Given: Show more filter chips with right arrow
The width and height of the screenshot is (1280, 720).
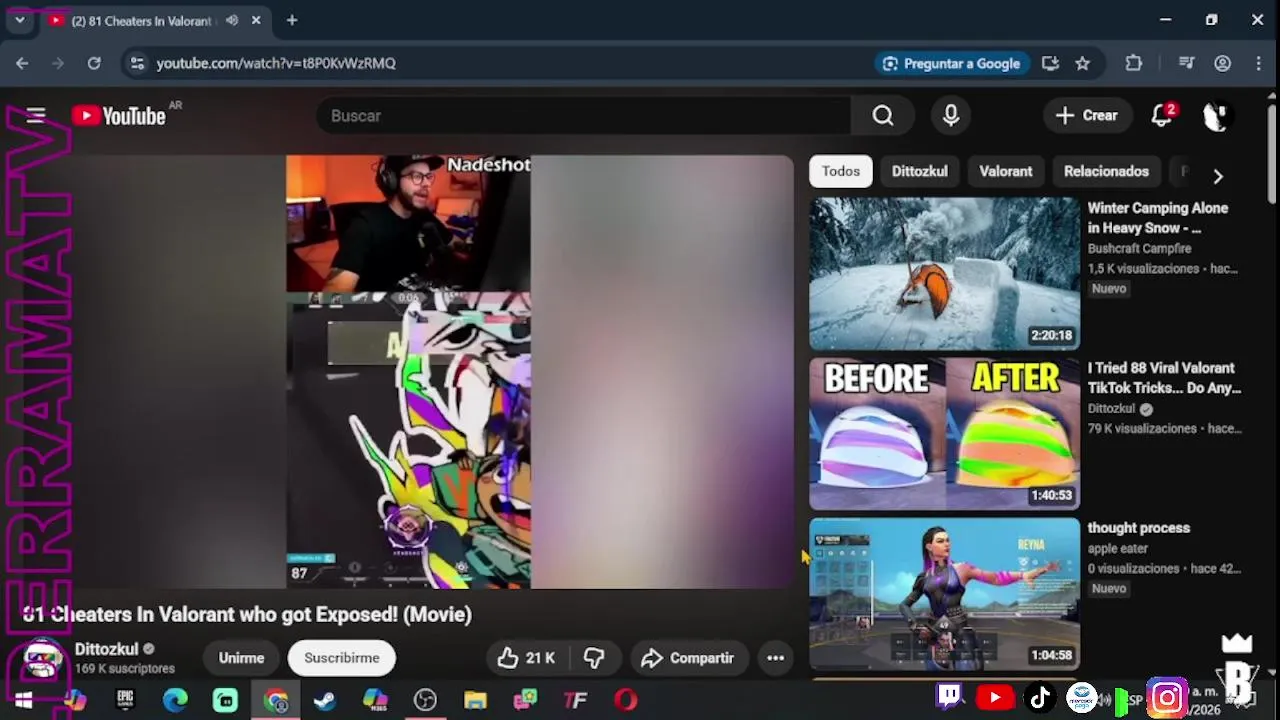Looking at the screenshot, I should pos(1218,176).
